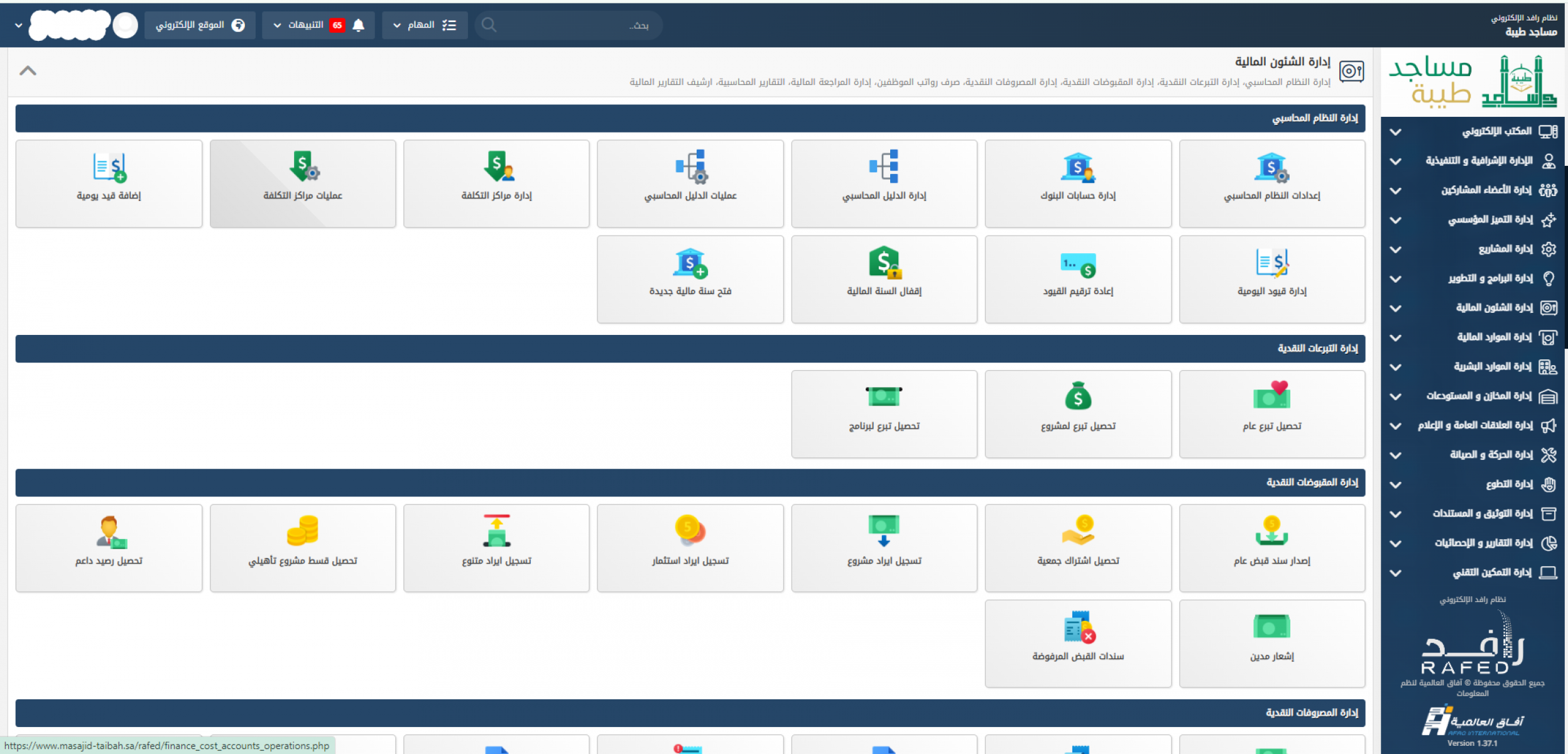Click إدارة المصروفات النقدية section header
Screen dimensions: 1568x754
point(690,713)
